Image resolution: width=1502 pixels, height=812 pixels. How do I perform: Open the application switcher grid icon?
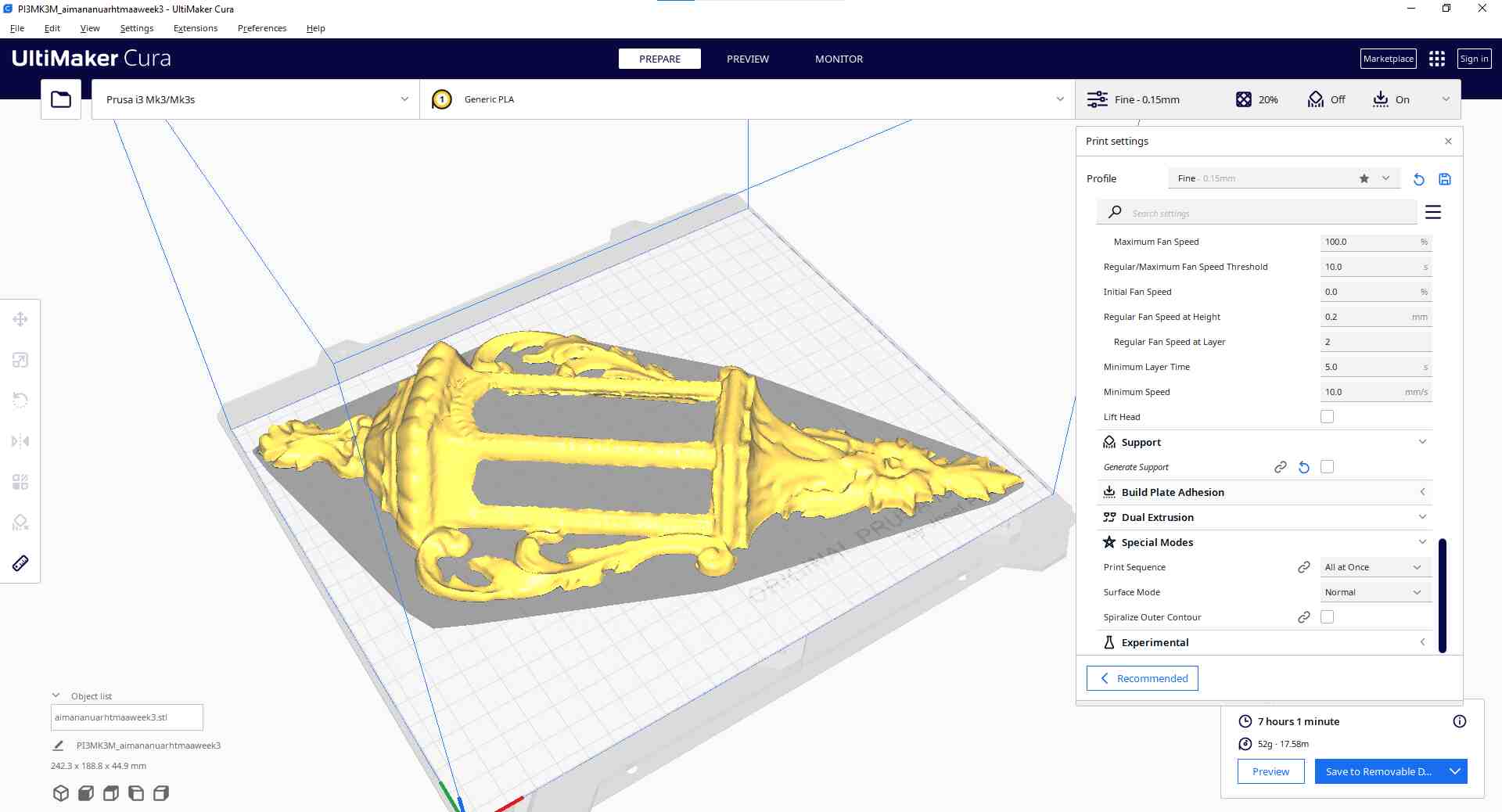click(x=1436, y=59)
